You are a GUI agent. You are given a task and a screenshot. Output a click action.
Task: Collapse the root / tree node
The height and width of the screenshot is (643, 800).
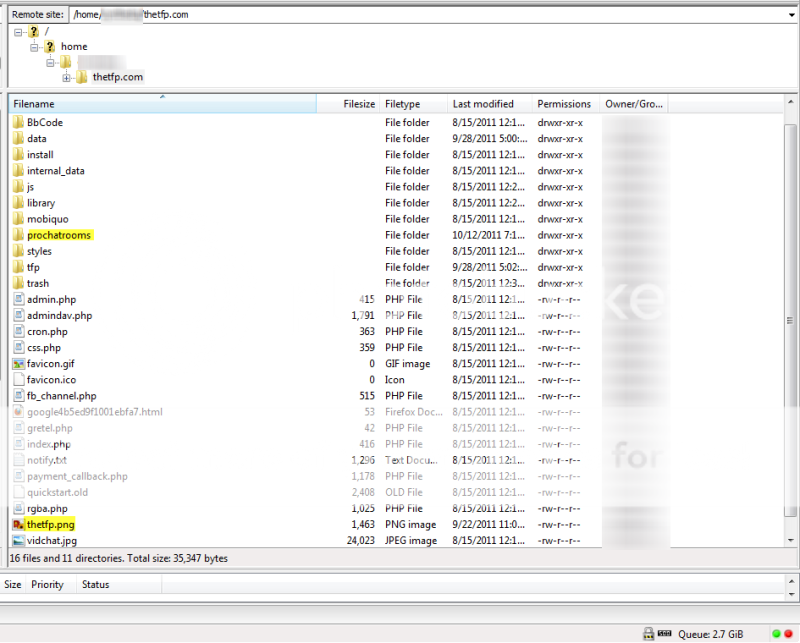(x=16, y=31)
